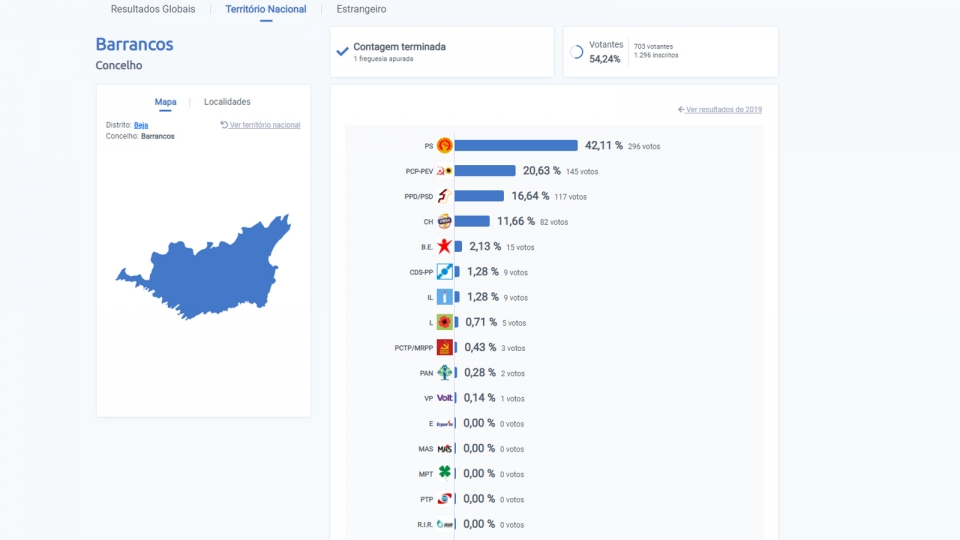Click the PAN tree logo

coord(444,373)
